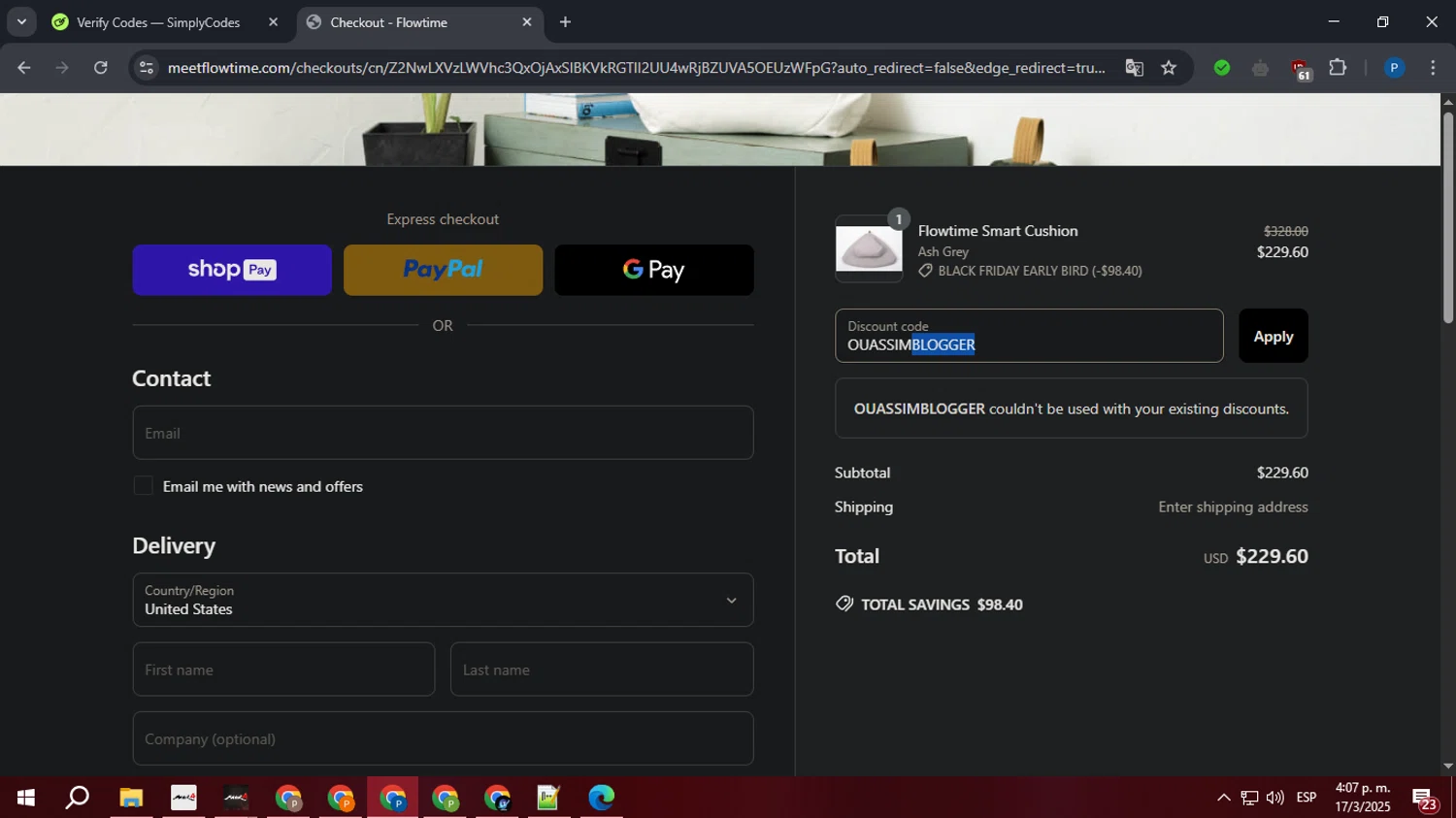Bookmark this page with the star icon
The image size is (1456, 818).
tap(1169, 68)
